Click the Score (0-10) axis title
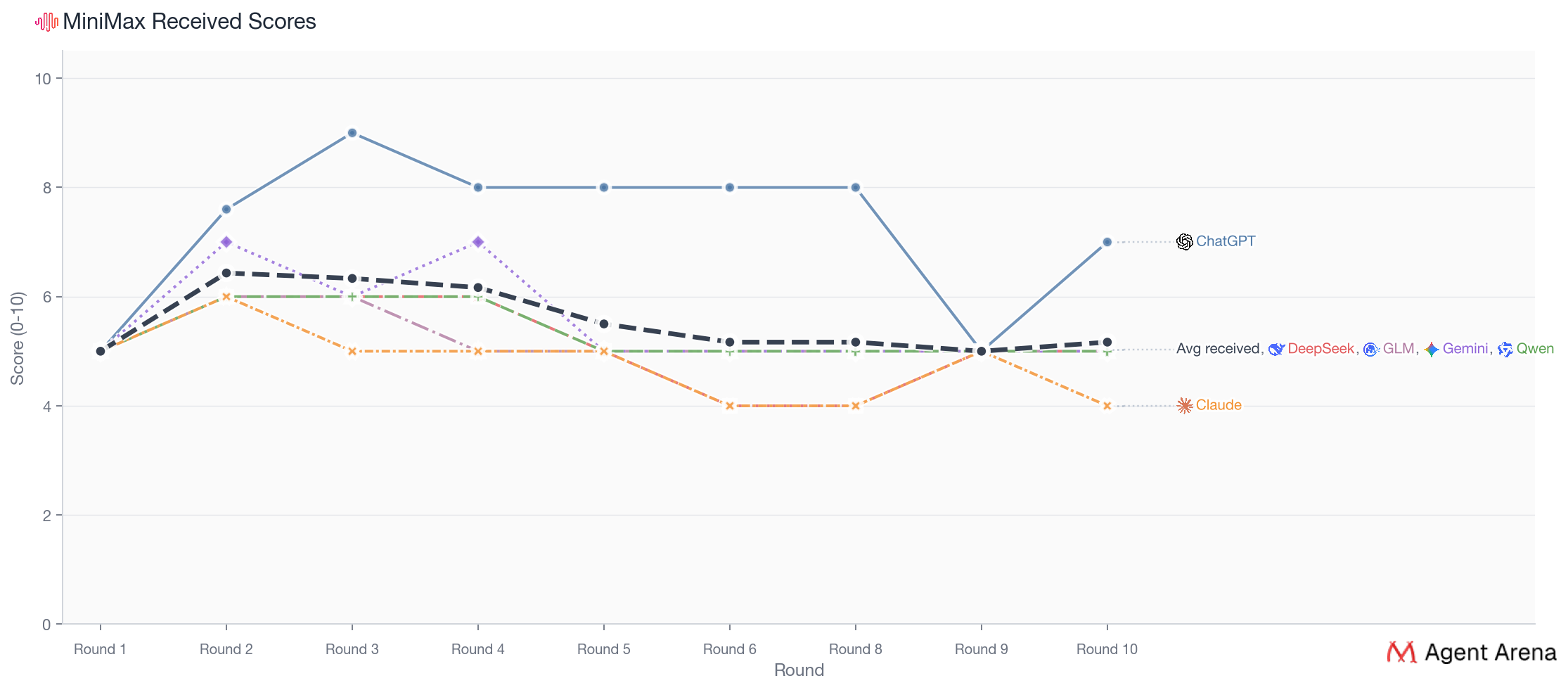 [18, 338]
